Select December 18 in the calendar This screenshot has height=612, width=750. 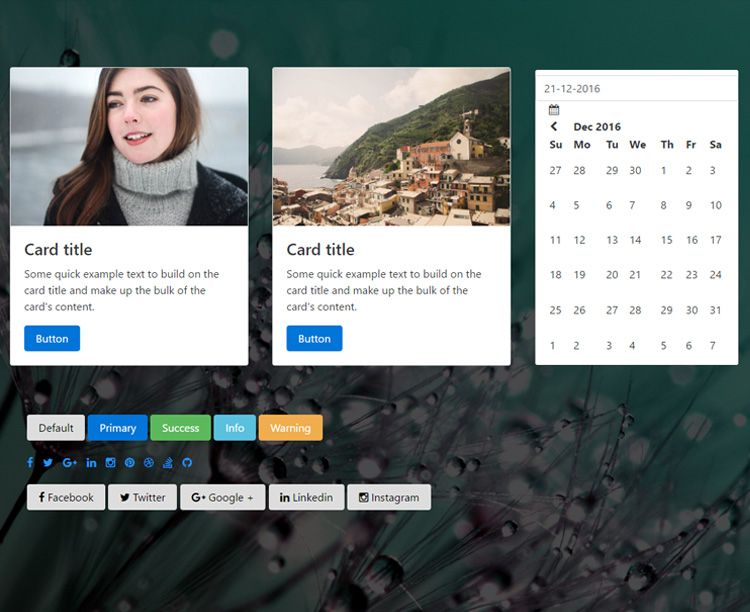[x=556, y=275]
